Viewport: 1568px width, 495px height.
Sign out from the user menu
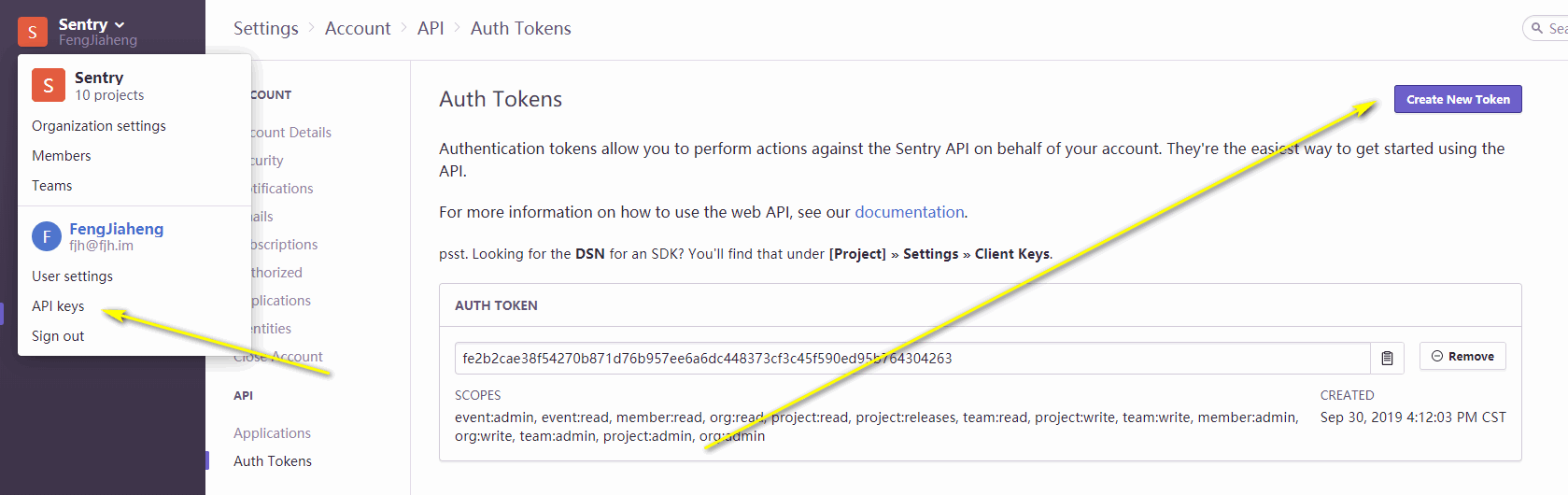click(x=58, y=336)
